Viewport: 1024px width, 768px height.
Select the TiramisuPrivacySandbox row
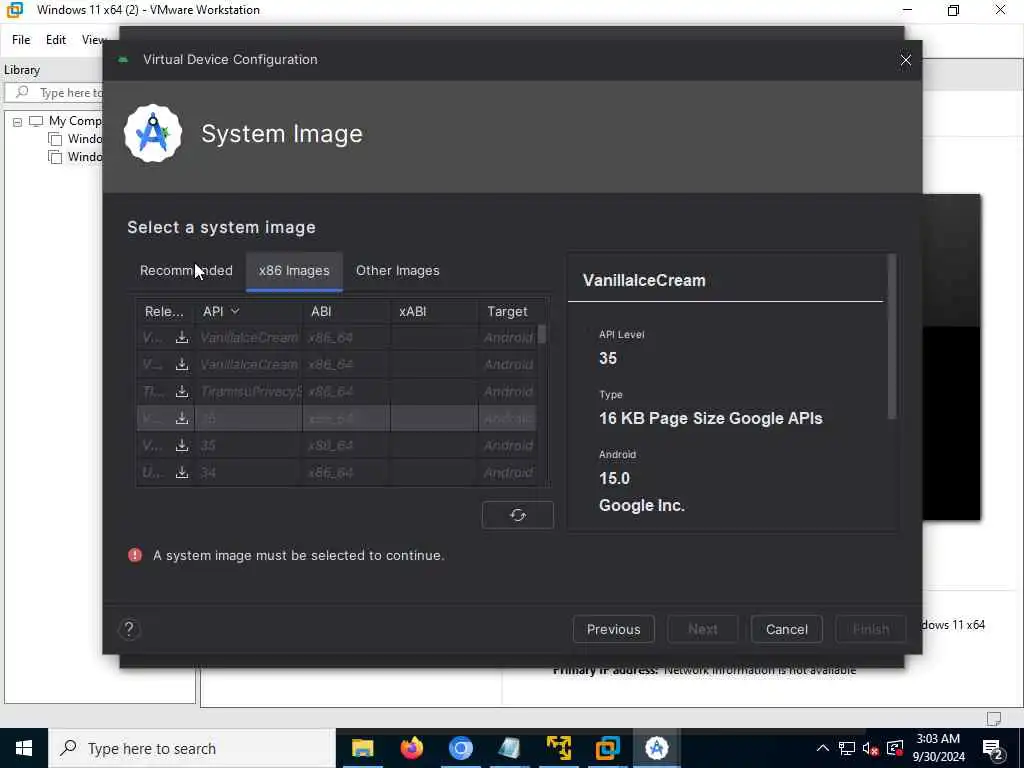point(336,391)
